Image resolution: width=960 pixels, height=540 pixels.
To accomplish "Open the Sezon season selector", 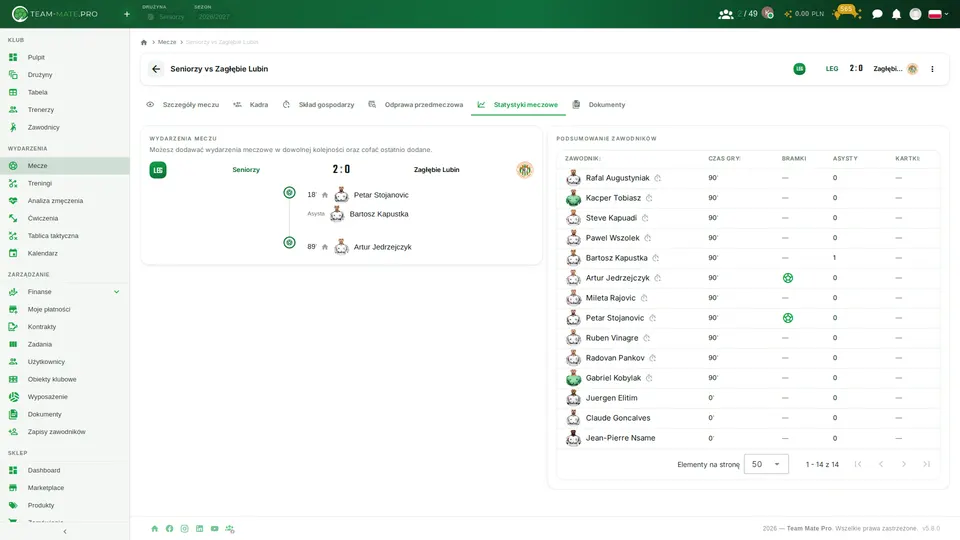I will click(212, 13).
